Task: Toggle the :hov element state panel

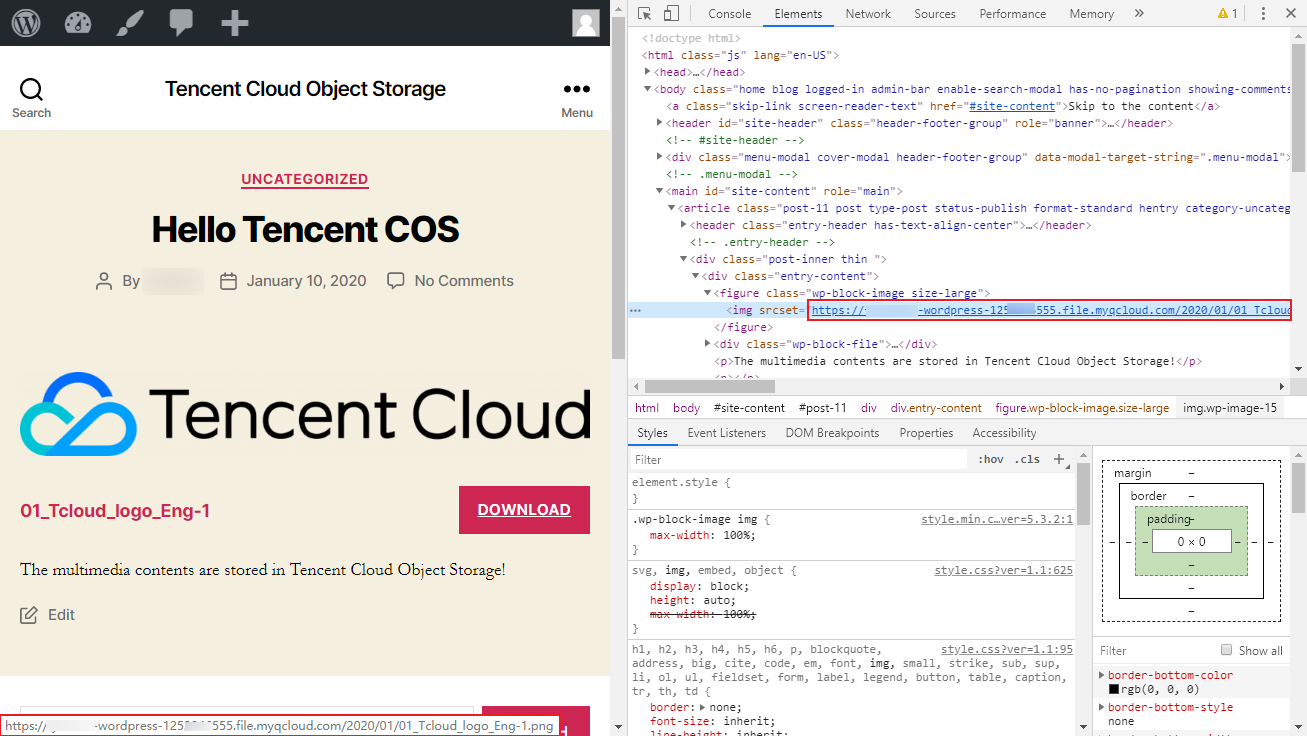Action: tap(991, 459)
